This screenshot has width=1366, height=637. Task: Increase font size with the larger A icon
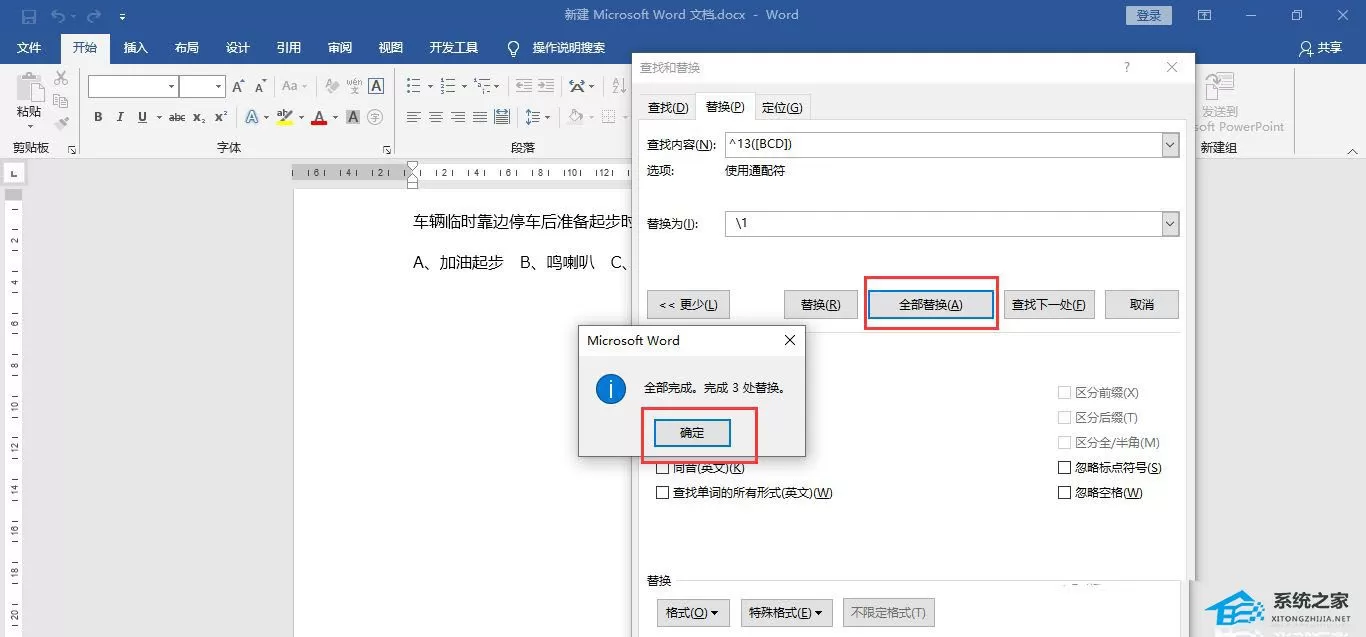(238, 87)
